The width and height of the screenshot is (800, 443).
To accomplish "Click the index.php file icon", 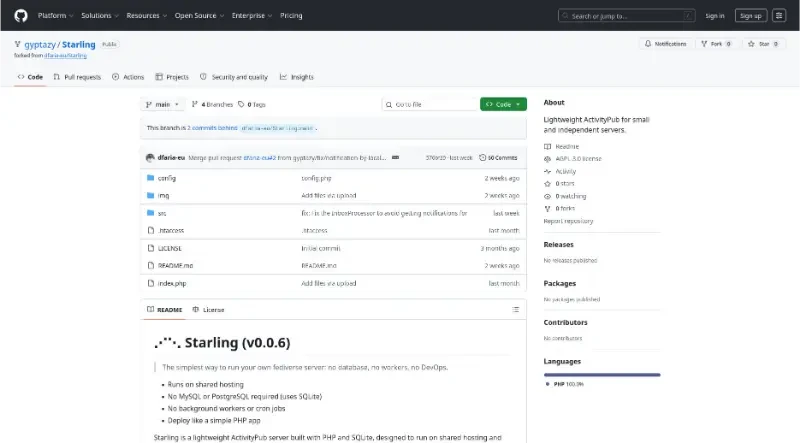I will click(151, 283).
